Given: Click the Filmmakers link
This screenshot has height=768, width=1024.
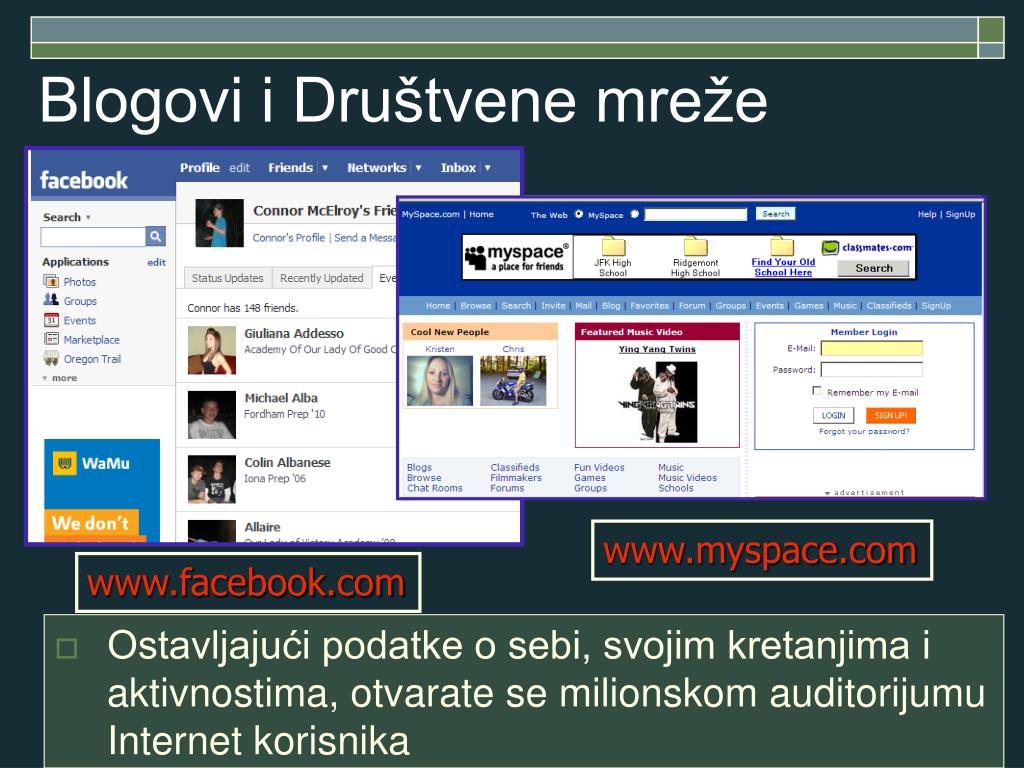Looking at the screenshot, I should (x=516, y=477).
